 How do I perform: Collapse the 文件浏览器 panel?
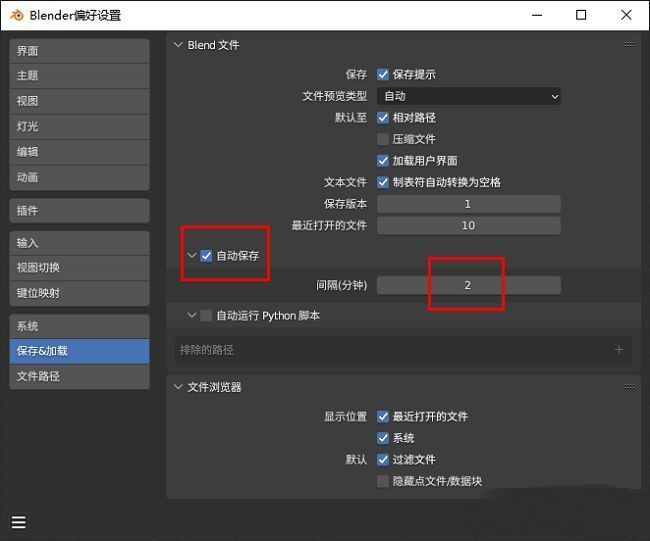point(178,387)
